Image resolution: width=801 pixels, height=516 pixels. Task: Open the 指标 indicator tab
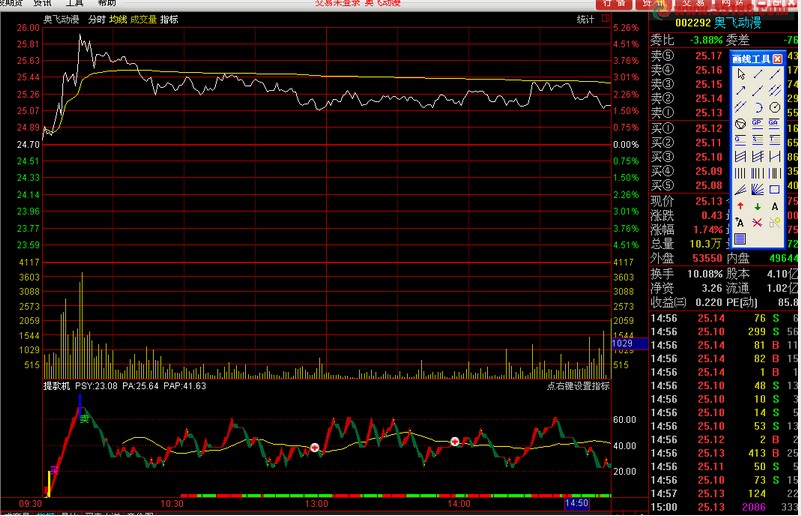tap(169, 19)
